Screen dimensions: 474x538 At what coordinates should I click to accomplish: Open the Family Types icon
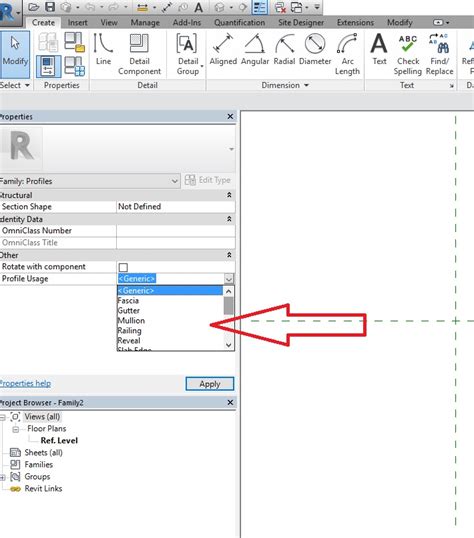[x=74, y=66]
